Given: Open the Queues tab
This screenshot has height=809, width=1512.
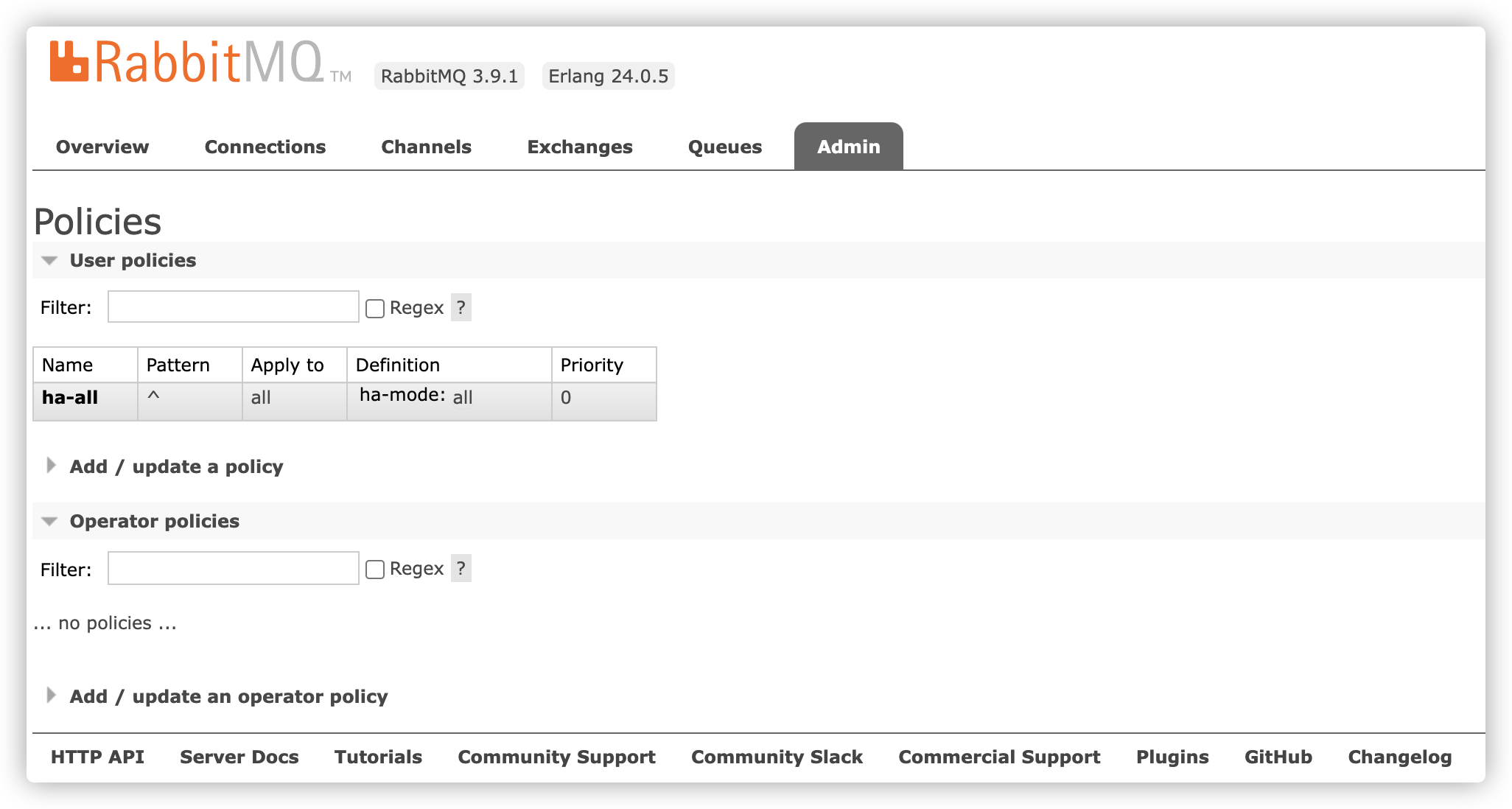Looking at the screenshot, I should [724, 147].
